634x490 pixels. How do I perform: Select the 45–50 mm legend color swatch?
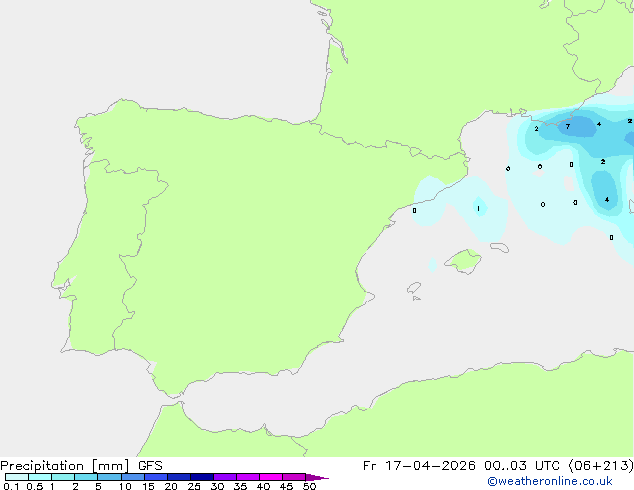(294, 477)
